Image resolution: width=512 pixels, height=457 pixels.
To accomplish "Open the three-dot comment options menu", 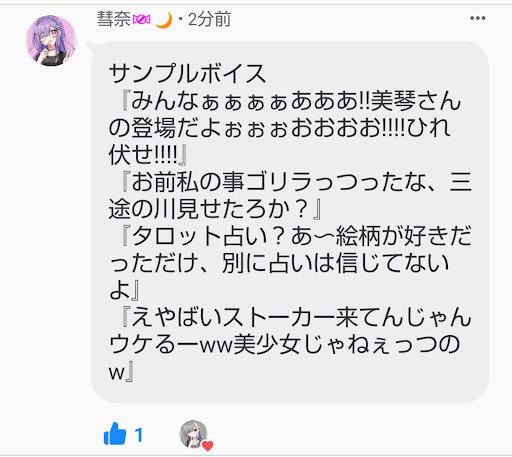I will 477,18.
